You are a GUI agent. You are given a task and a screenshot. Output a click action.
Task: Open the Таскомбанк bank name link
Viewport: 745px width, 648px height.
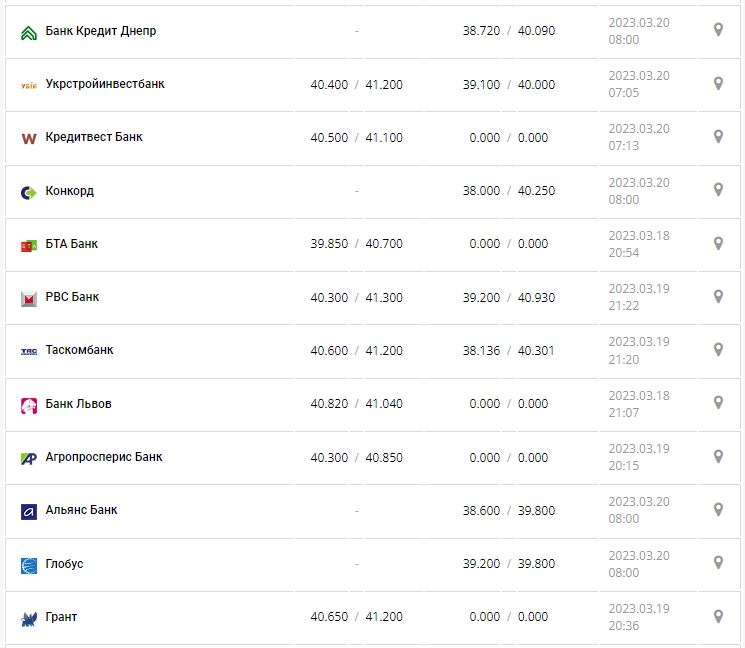tap(80, 350)
